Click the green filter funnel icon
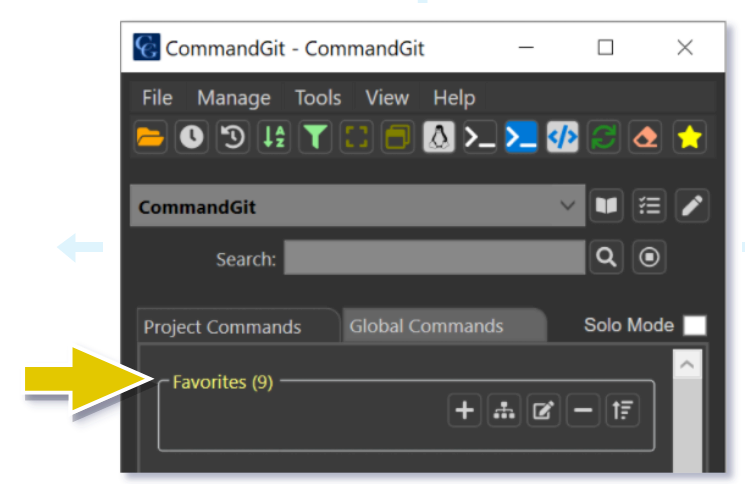The height and width of the screenshot is (484, 745). point(316,138)
